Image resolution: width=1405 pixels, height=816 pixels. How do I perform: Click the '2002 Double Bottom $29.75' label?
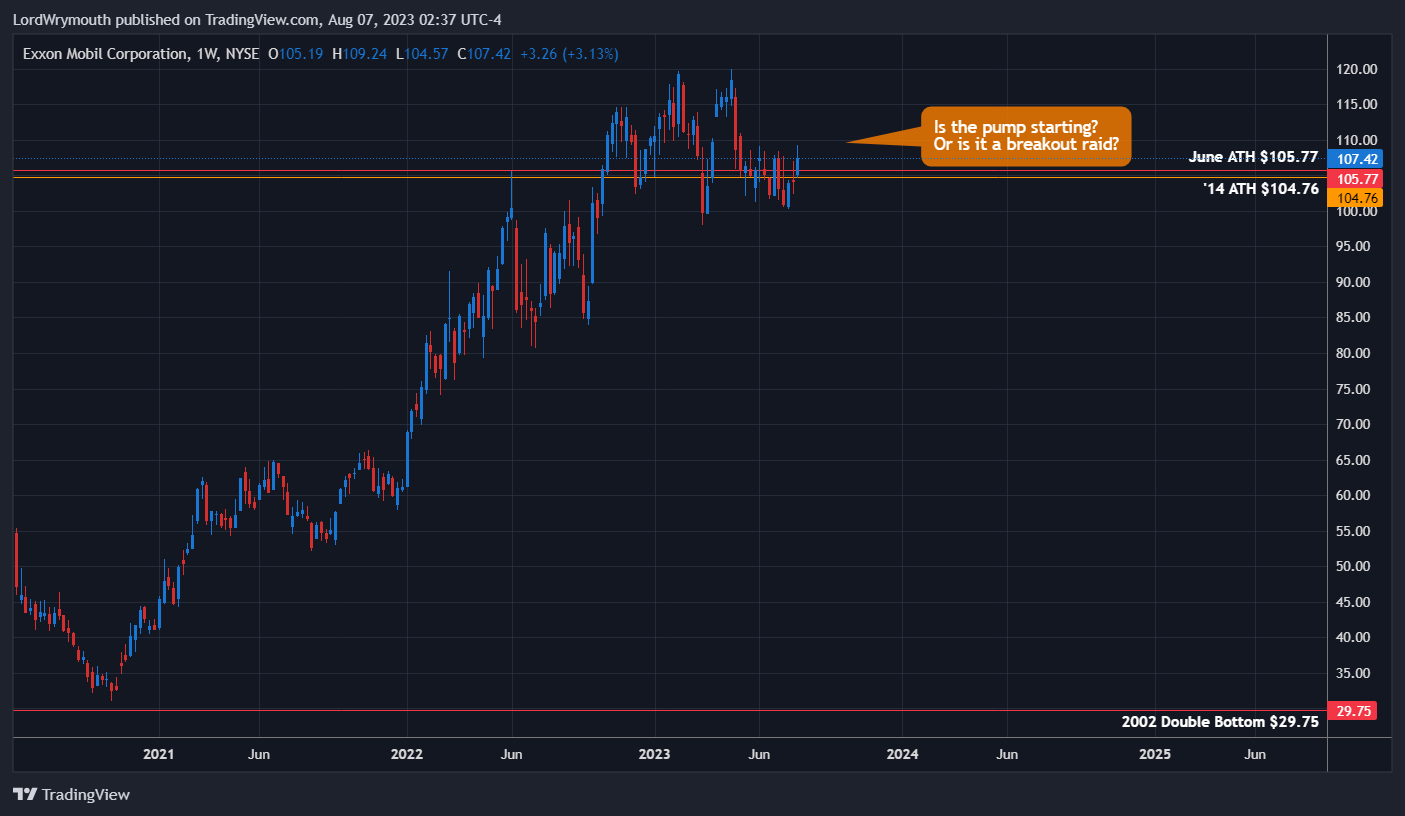coord(1220,720)
